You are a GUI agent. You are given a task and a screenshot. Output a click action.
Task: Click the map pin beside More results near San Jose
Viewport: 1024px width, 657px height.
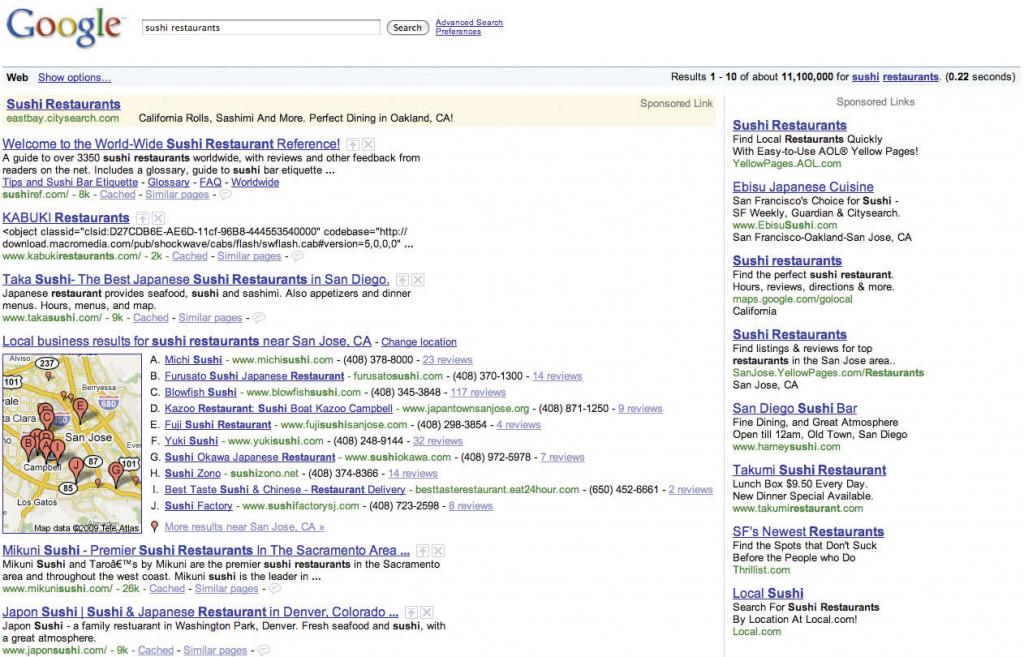pyautogui.click(x=154, y=526)
